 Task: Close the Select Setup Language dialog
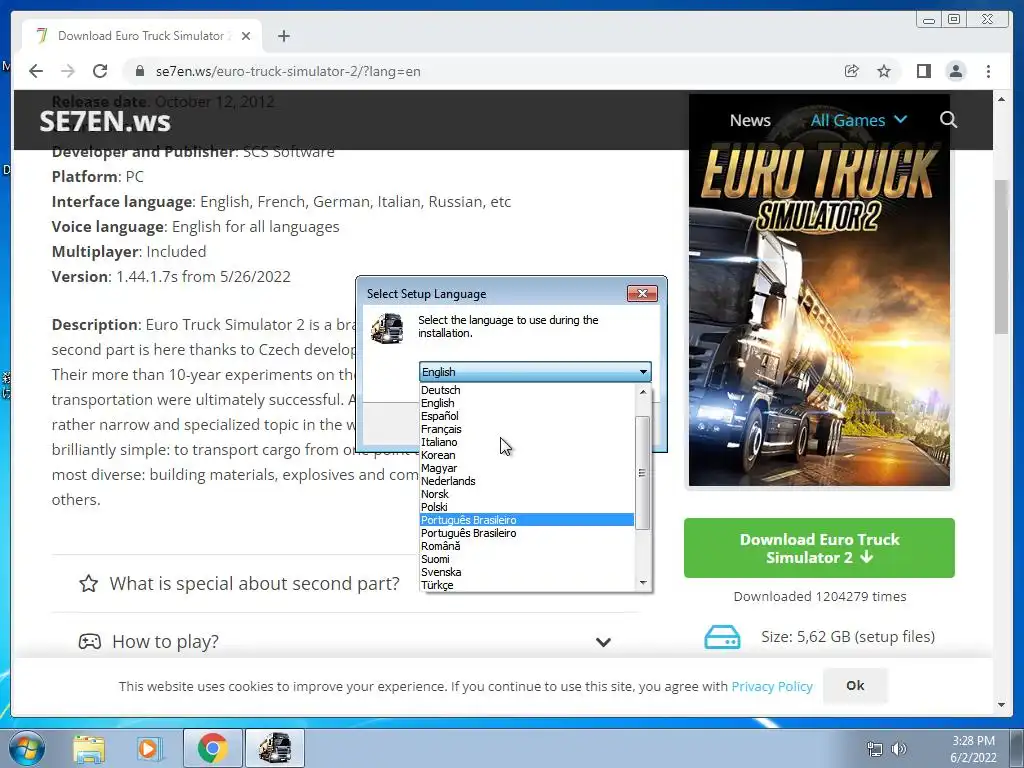pos(642,293)
